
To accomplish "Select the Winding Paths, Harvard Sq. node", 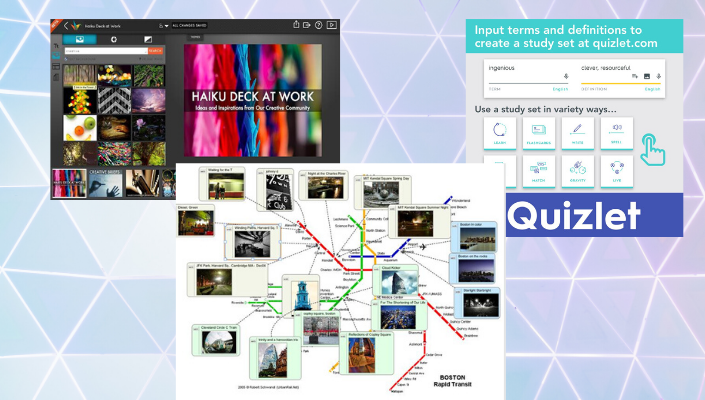I will [253, 242].
